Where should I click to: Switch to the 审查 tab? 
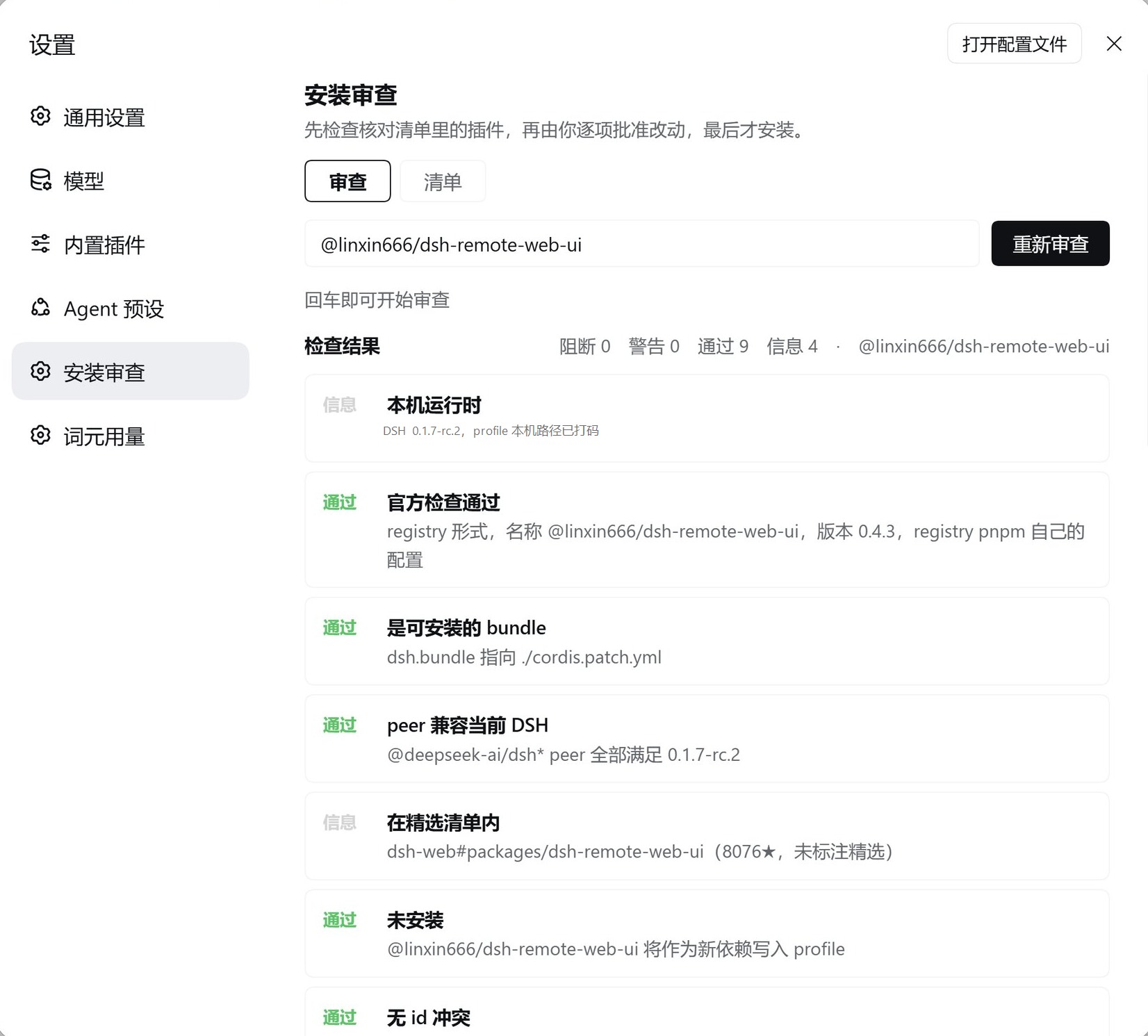tap(347, 181)
